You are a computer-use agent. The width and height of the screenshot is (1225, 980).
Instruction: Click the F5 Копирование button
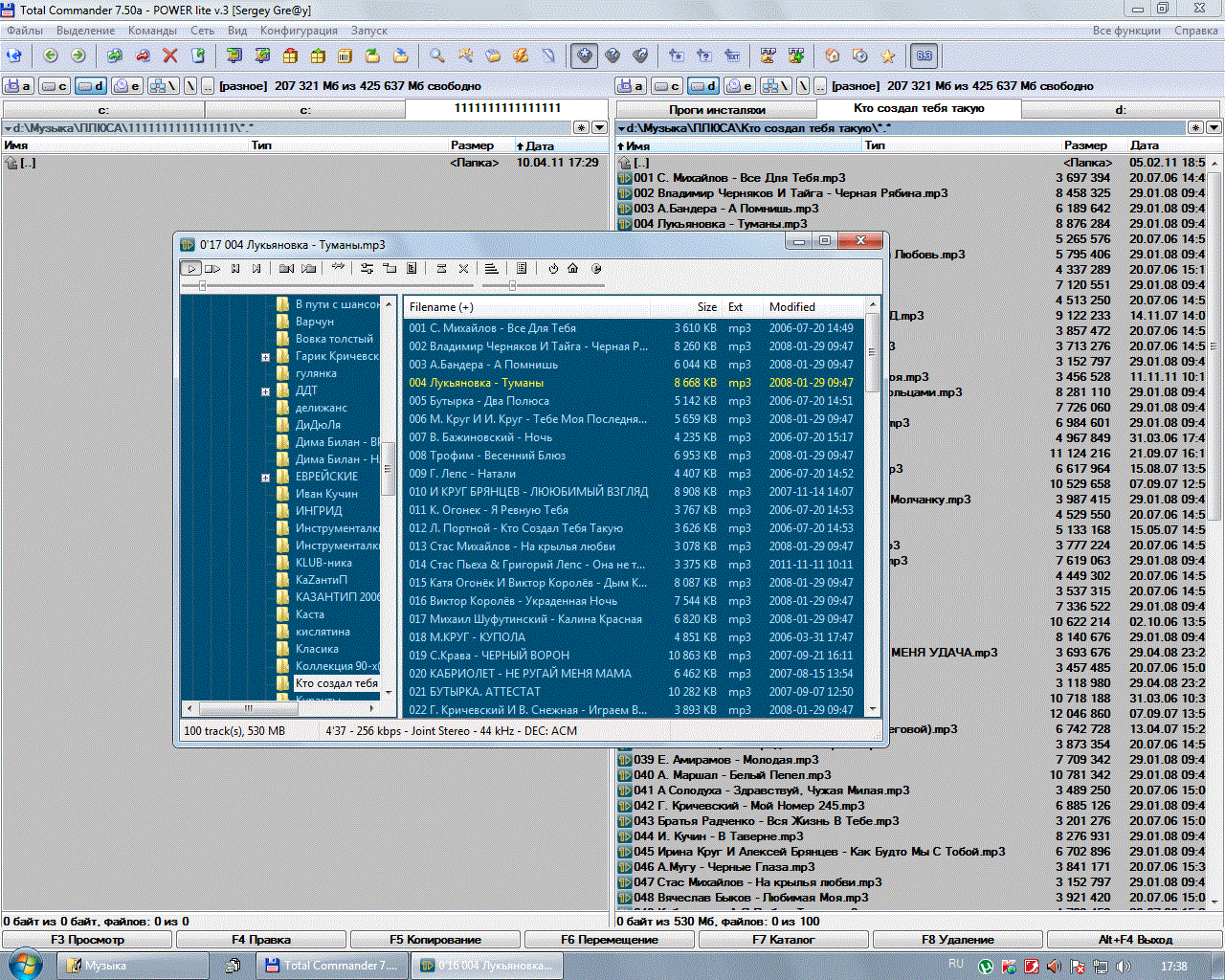(x=435, y=940)
